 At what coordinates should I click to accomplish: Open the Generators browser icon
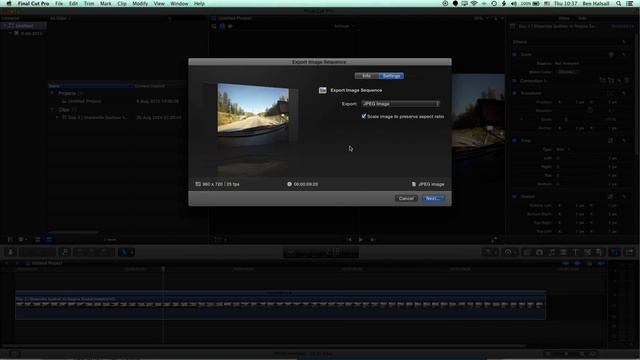click(587, 252)
